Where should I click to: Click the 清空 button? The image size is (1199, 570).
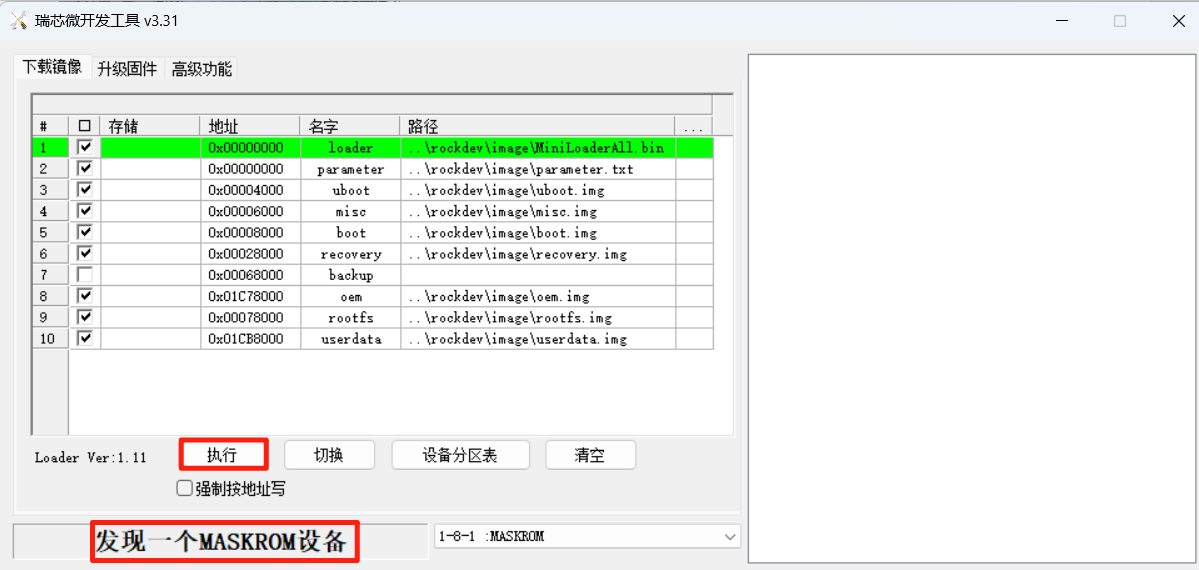tap(590, 455)
